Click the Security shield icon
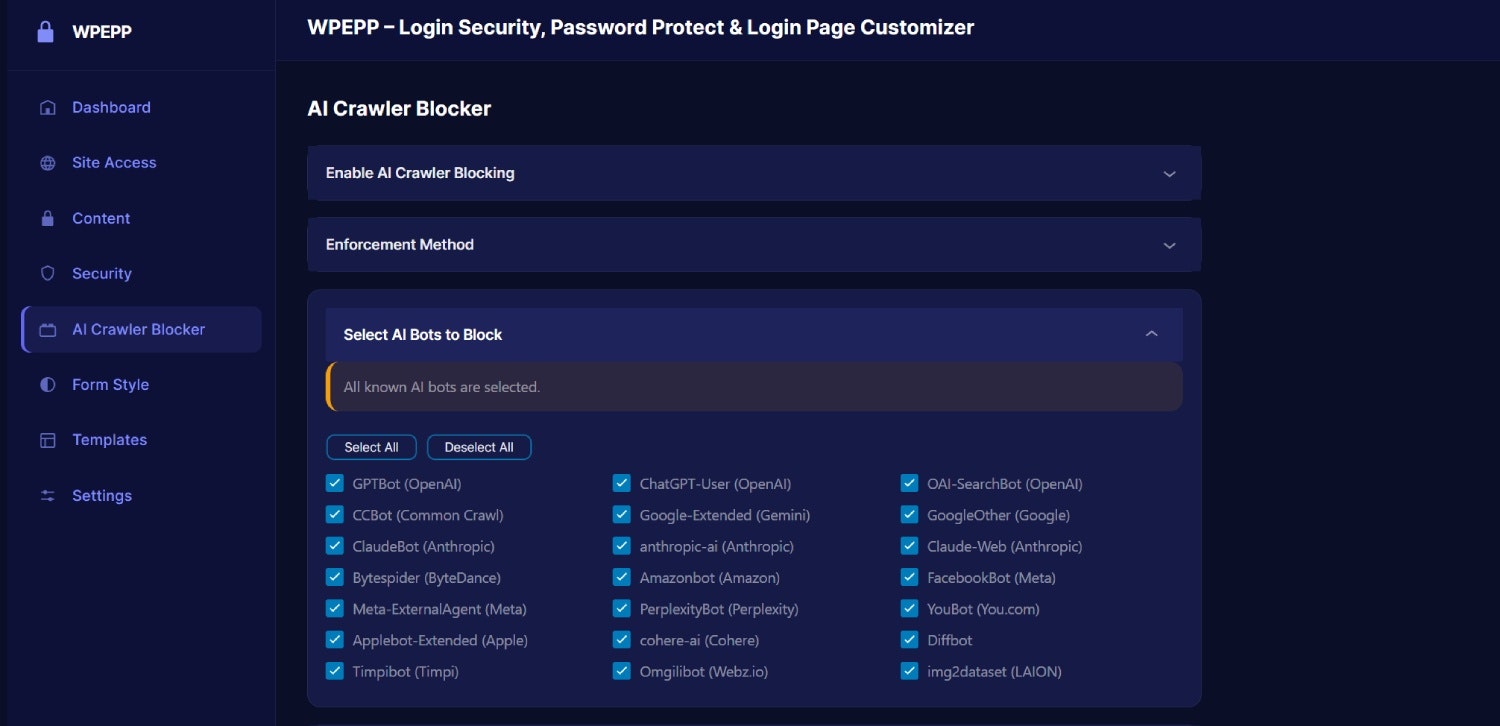Image resolution: width=1500 pixels, height=726 pixels. click(x=47, y=274)
